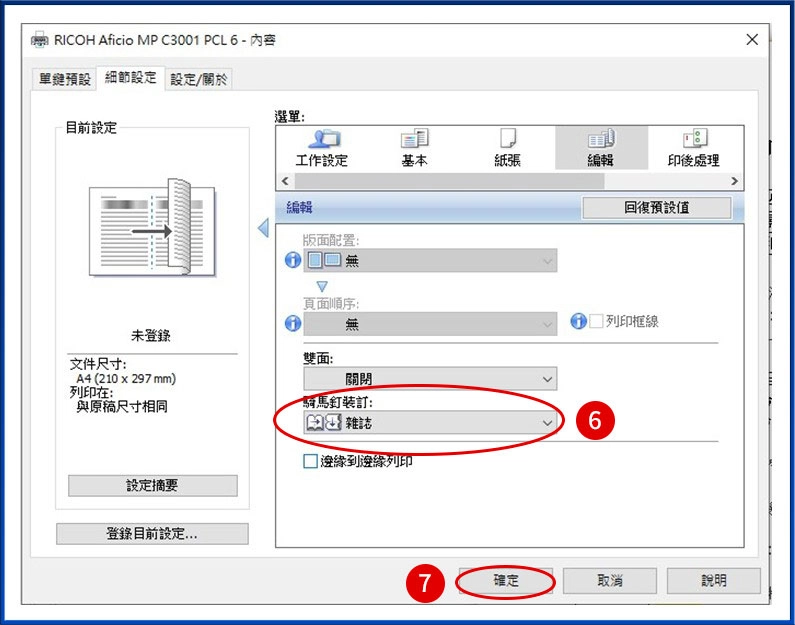Open the 版面配置 dropdown
The image size is (795, 625).
tap(430, 261)
